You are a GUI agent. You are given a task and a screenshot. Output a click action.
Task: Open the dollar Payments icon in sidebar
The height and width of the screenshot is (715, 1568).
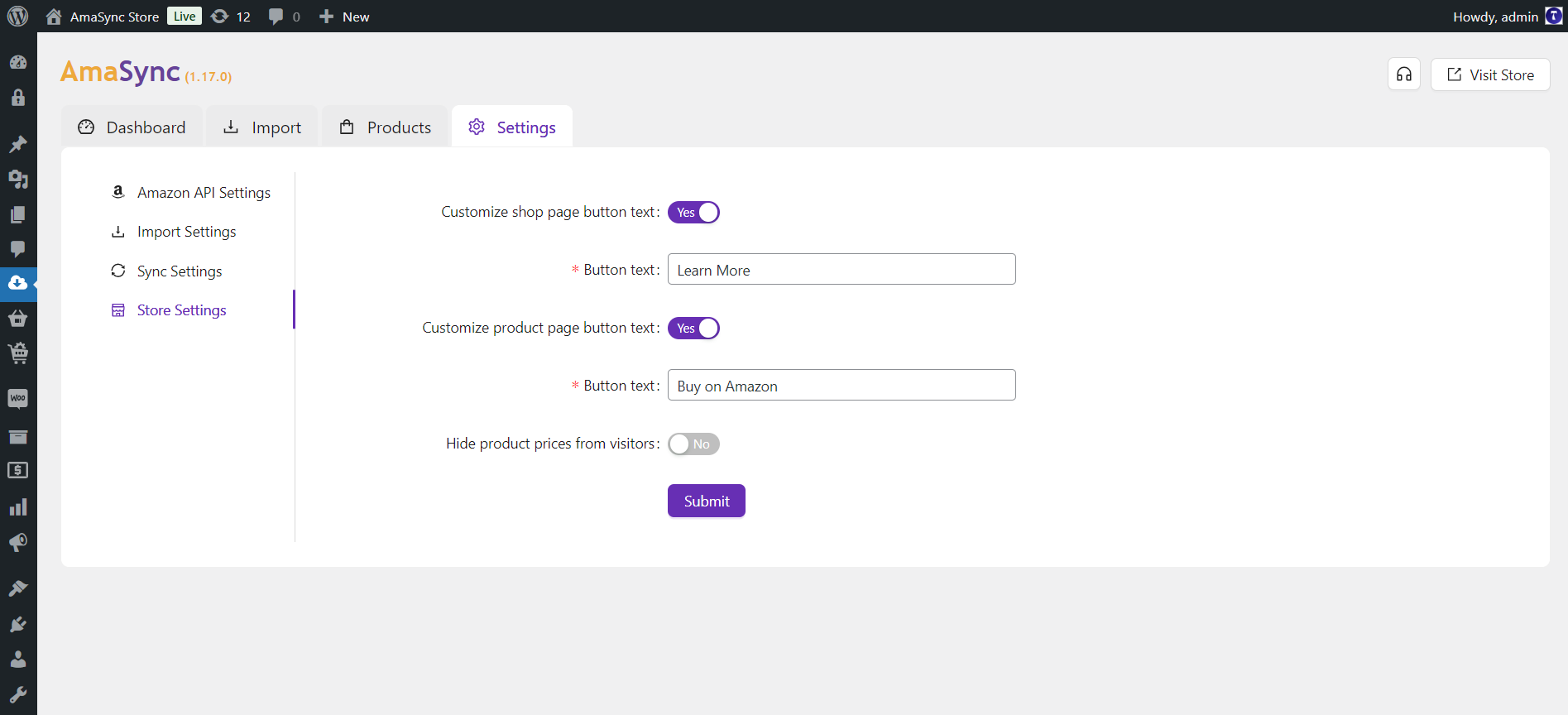pyautogui.click(x=18, y=470)
